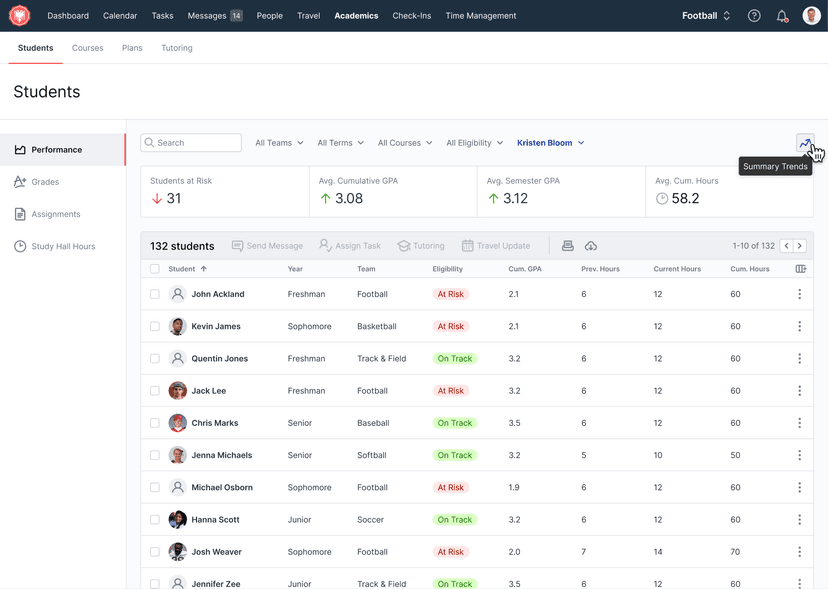
Task: Click the cloud download export icon
Action: click(x=591, y=246)
